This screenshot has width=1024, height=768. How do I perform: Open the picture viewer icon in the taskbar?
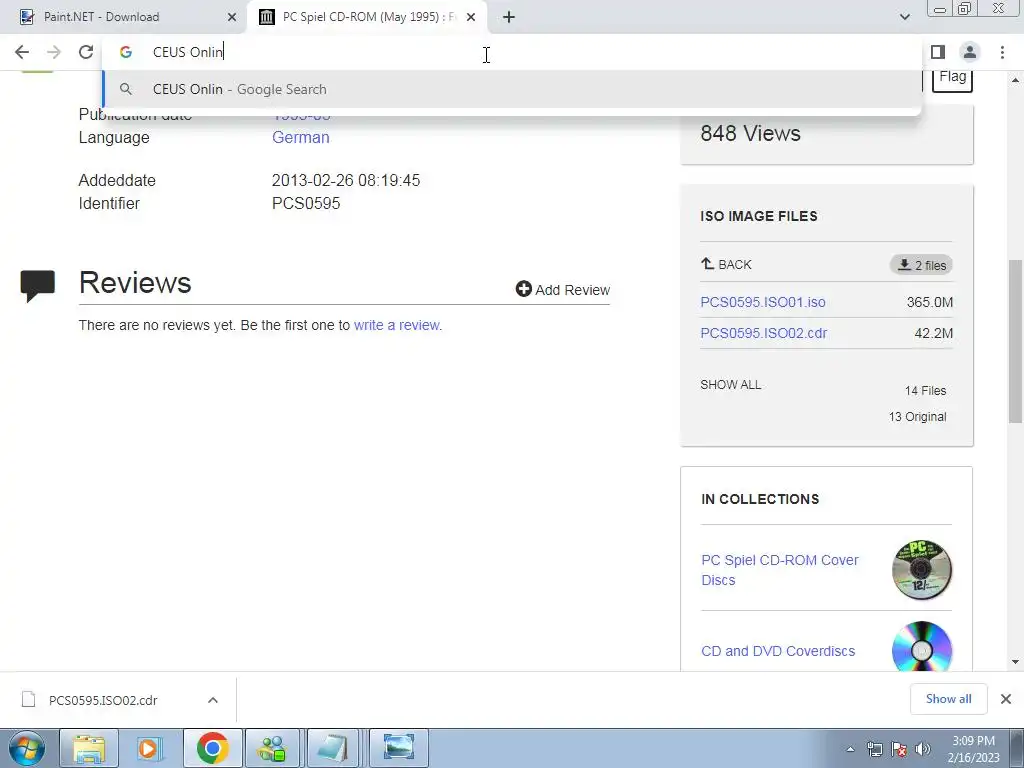coord(398,748)
